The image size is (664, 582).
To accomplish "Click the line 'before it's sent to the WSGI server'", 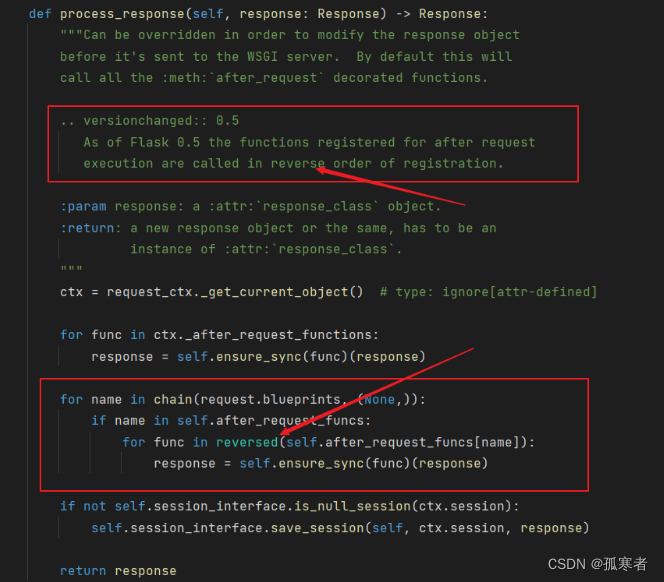I will (286, 57).
